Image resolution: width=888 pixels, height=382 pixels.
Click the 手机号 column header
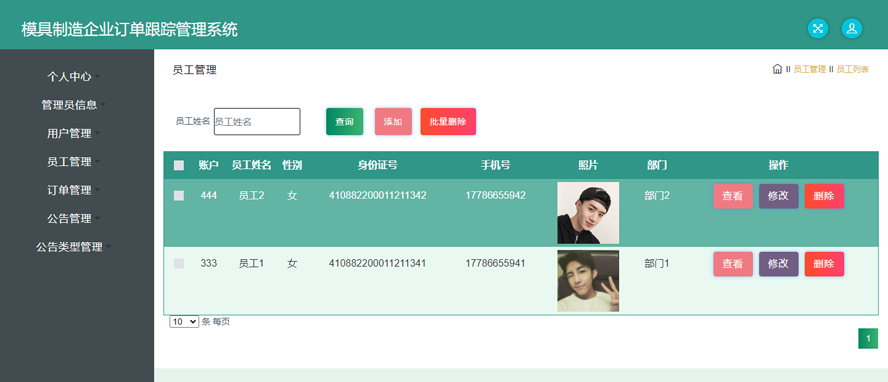point(496,165)
